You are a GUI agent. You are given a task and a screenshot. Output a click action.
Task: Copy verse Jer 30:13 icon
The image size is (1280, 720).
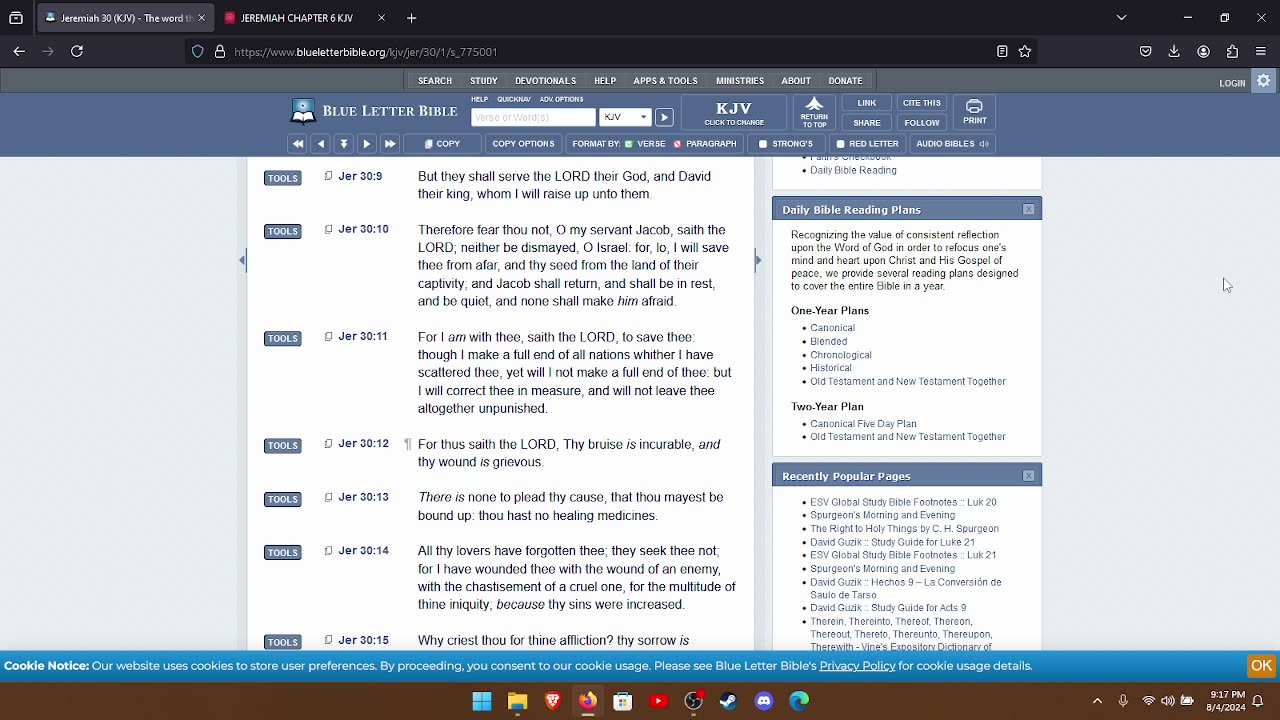pyautogui.click(x=328, y=497)
